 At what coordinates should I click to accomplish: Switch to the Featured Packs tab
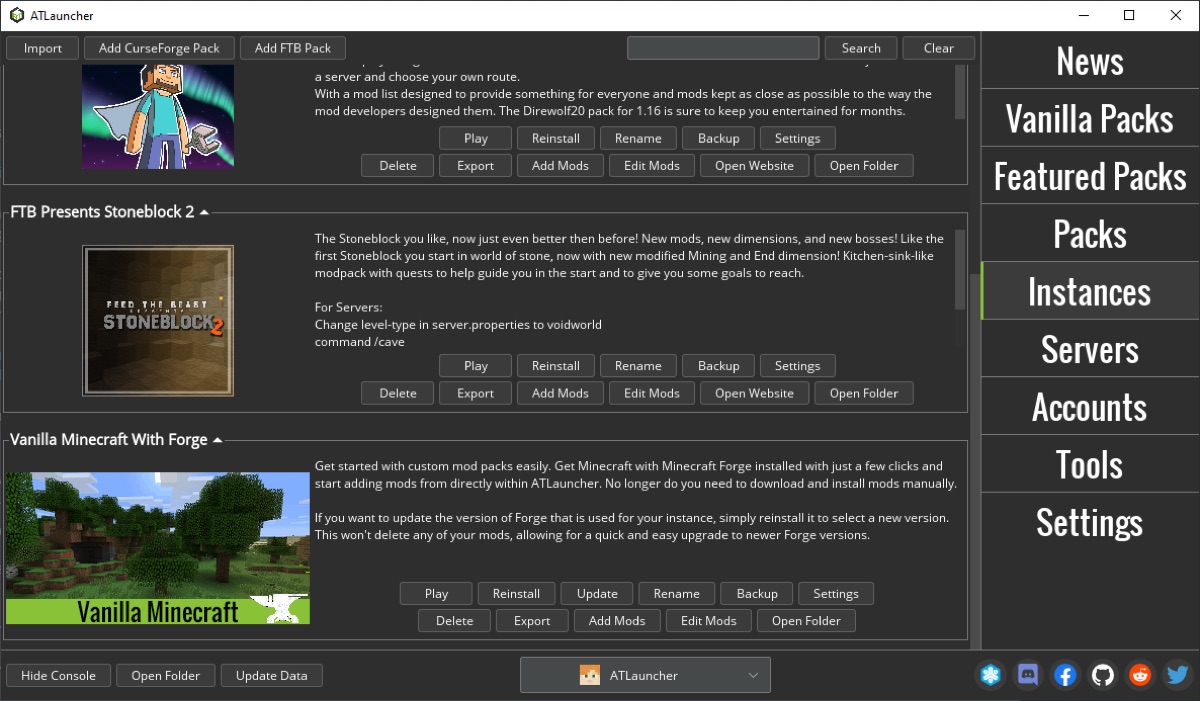tap(1090, 176)
